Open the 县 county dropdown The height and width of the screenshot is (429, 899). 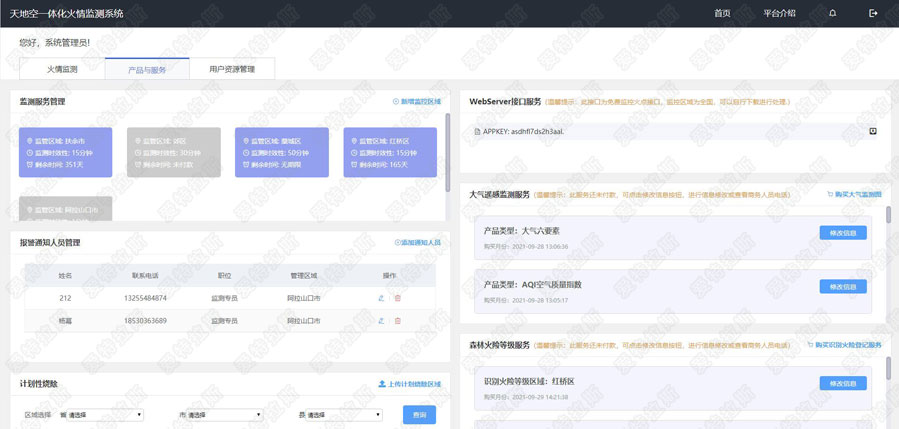[x=345, y=414]
